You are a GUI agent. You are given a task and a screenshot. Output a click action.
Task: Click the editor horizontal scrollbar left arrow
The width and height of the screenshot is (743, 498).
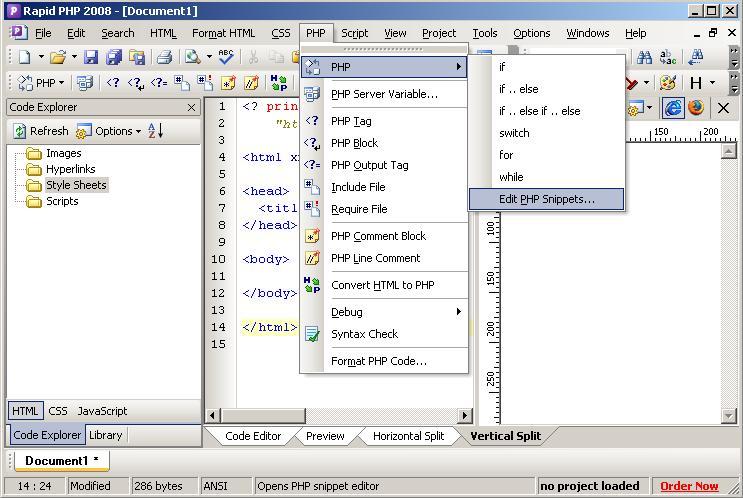pos(212,416)
